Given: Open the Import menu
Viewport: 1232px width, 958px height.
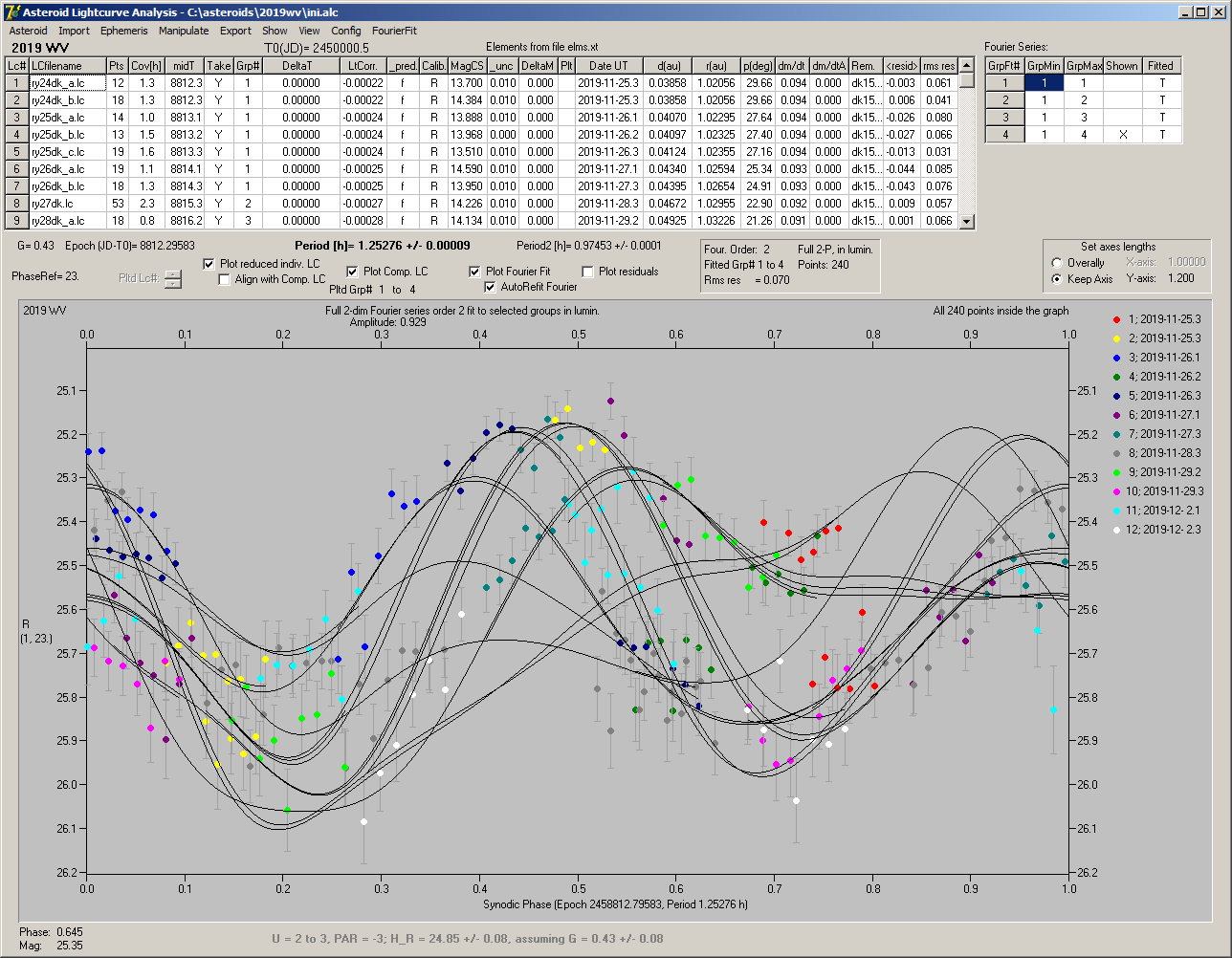Looking at the screenshot, I should pos(74,31).
